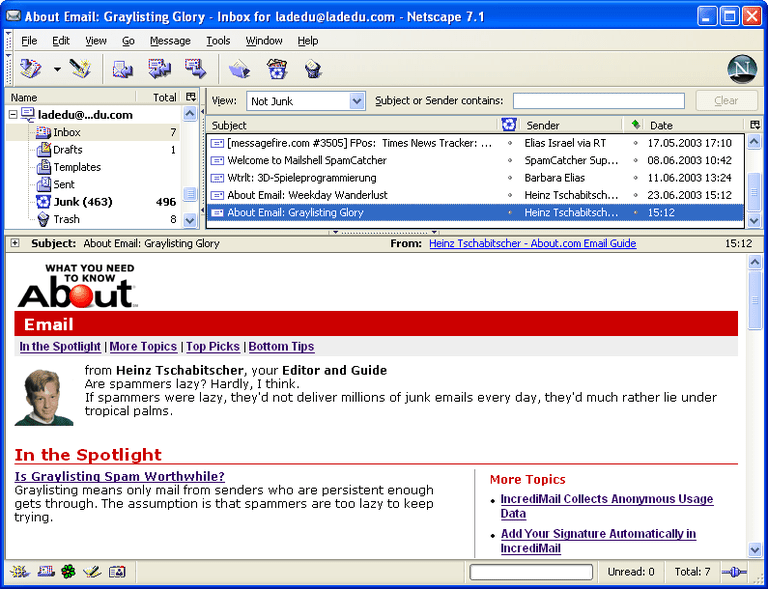Toggle junk status for Weekday Wanderlust message
768x589 pixels.
tap(510, 195)
